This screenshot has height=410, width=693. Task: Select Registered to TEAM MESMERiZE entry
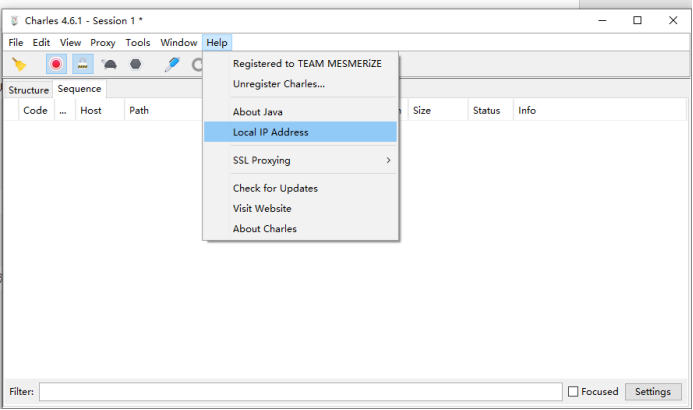tap(301, 64)
